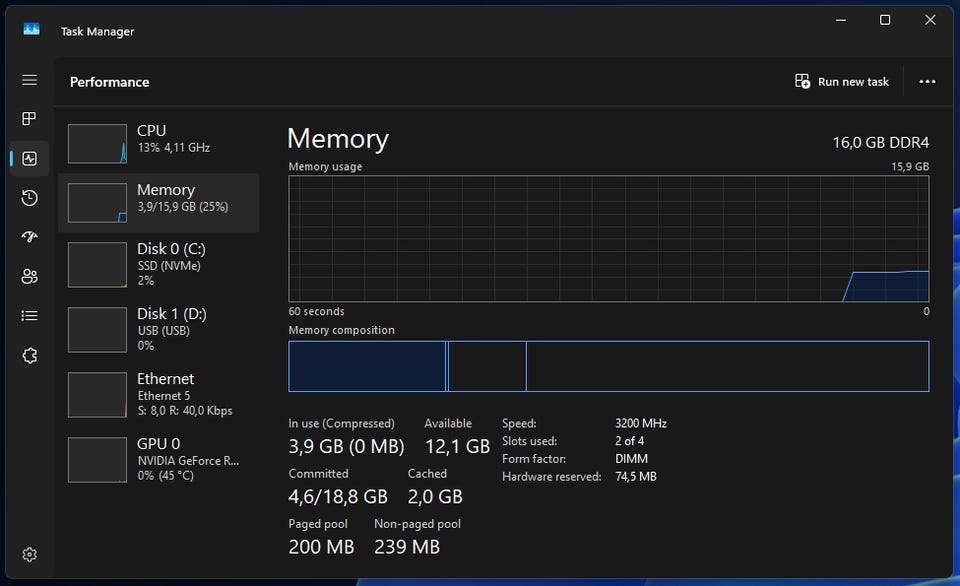The width and height of the screenshot is (960, 586).
Task: Select Disk 0 (C:) performance item
Action: [x=159, y=265]
